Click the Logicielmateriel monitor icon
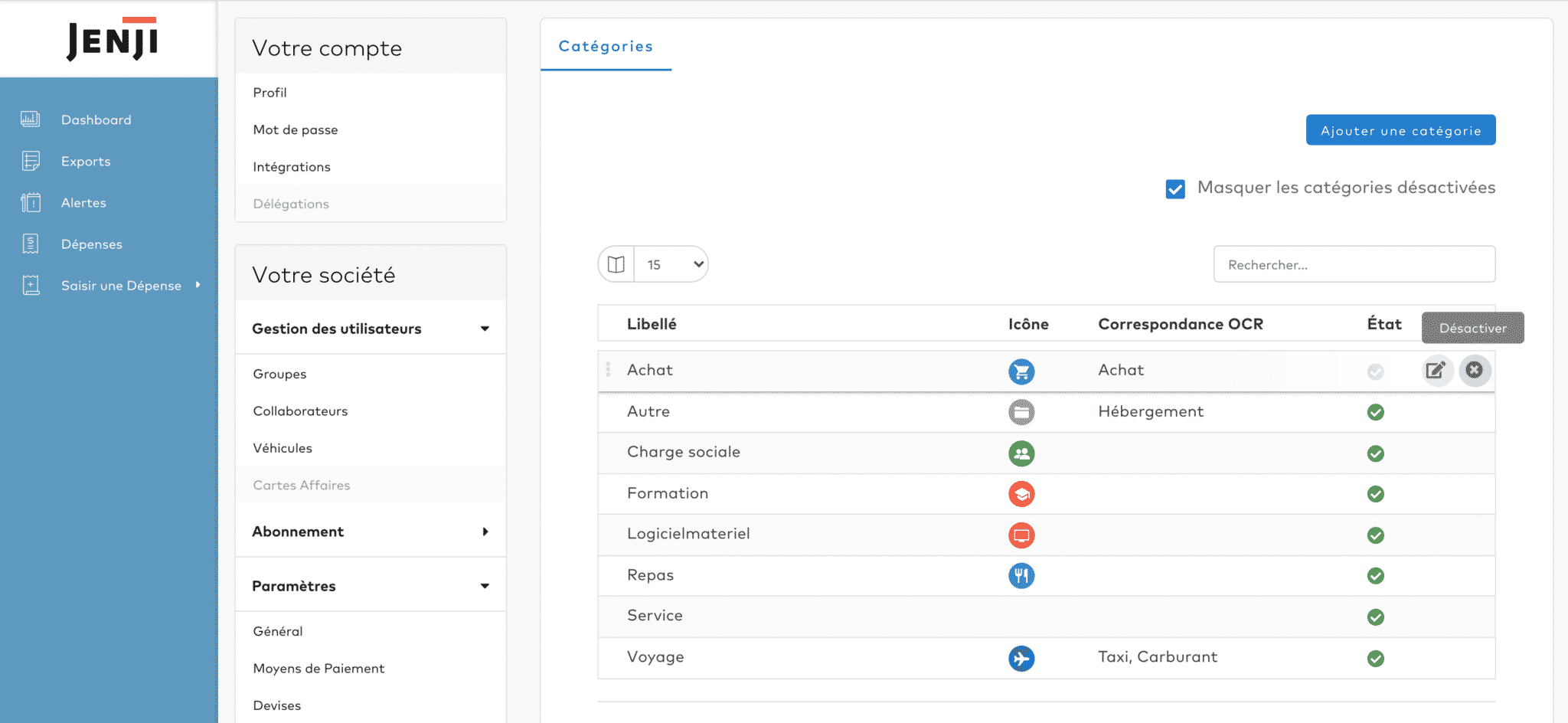This screenshot has width=1568, height=723. tap(1021, 535)
